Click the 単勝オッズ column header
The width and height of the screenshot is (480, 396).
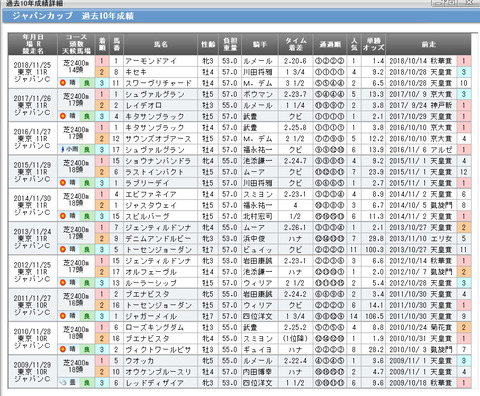[374, 44]
